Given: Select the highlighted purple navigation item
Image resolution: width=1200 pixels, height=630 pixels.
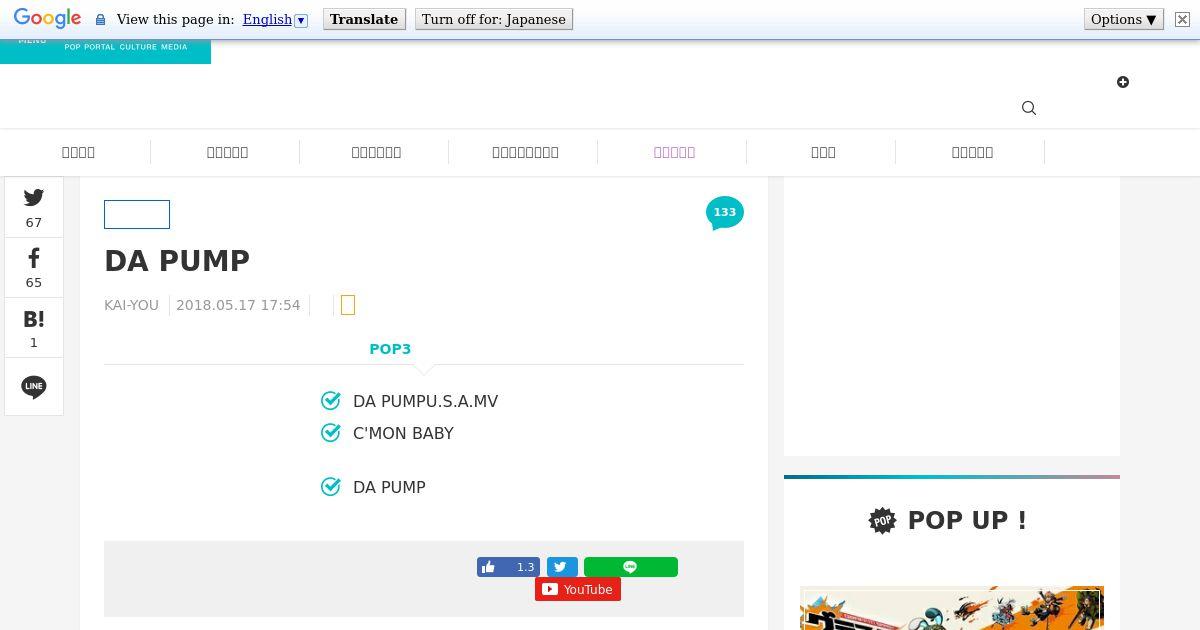Looking at the screenshot, I should [x=674, y=152].
